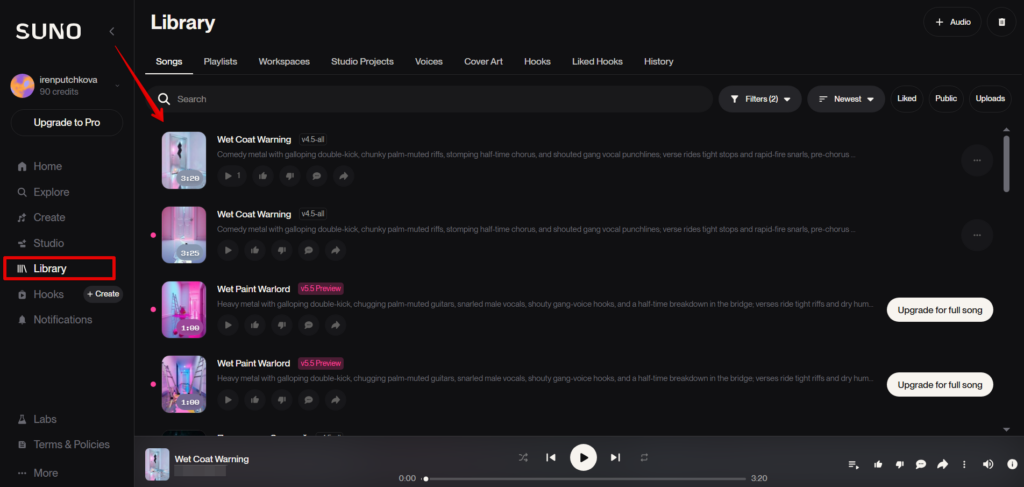Switch to the Workspaces tab
The image size is (1024, 487).
[x=284, y=61]
